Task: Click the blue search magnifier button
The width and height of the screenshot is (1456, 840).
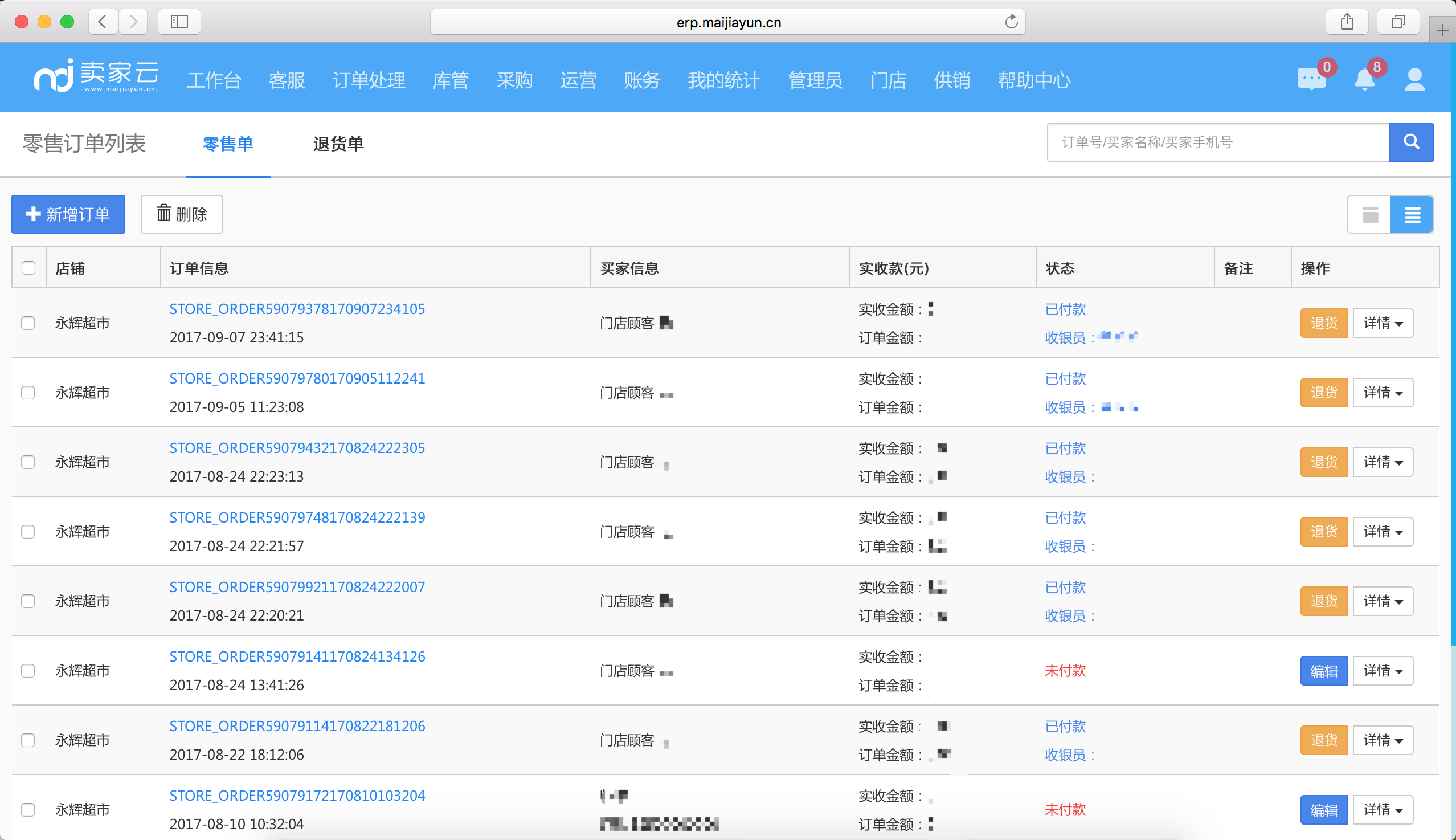Action: click(x=1411, y=142)
